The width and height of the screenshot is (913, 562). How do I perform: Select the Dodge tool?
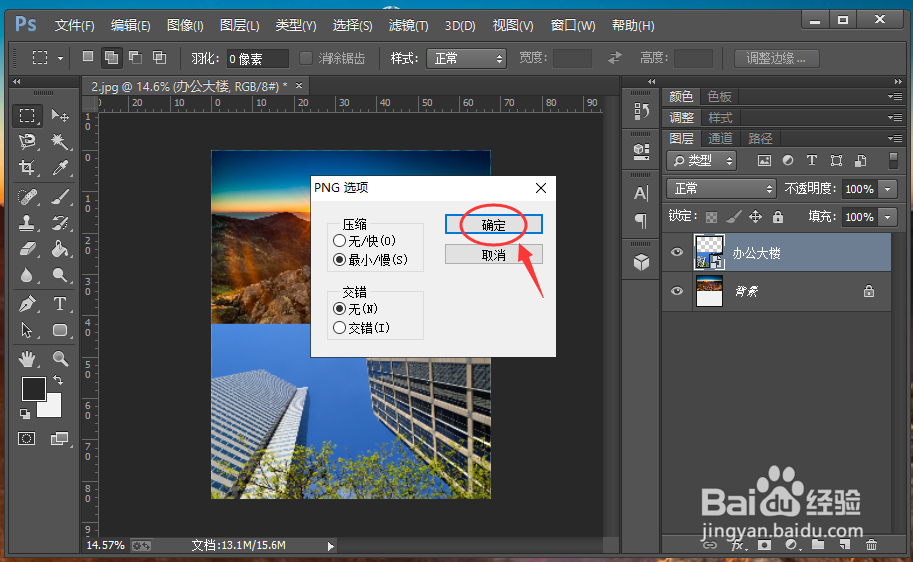tap(60, 275)
